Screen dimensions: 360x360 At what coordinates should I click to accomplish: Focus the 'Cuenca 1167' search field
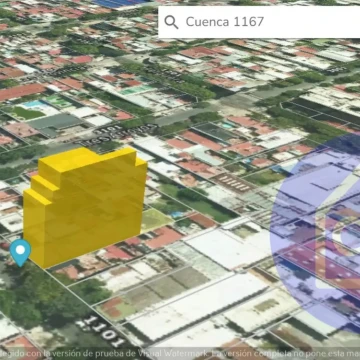click(259, 22)
